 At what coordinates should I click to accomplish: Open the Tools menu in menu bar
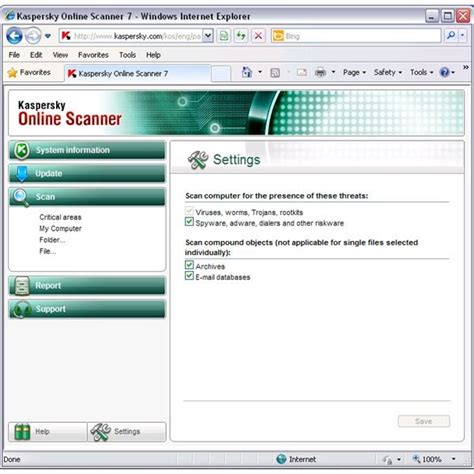pyautogui.click(x=127, y=55)
